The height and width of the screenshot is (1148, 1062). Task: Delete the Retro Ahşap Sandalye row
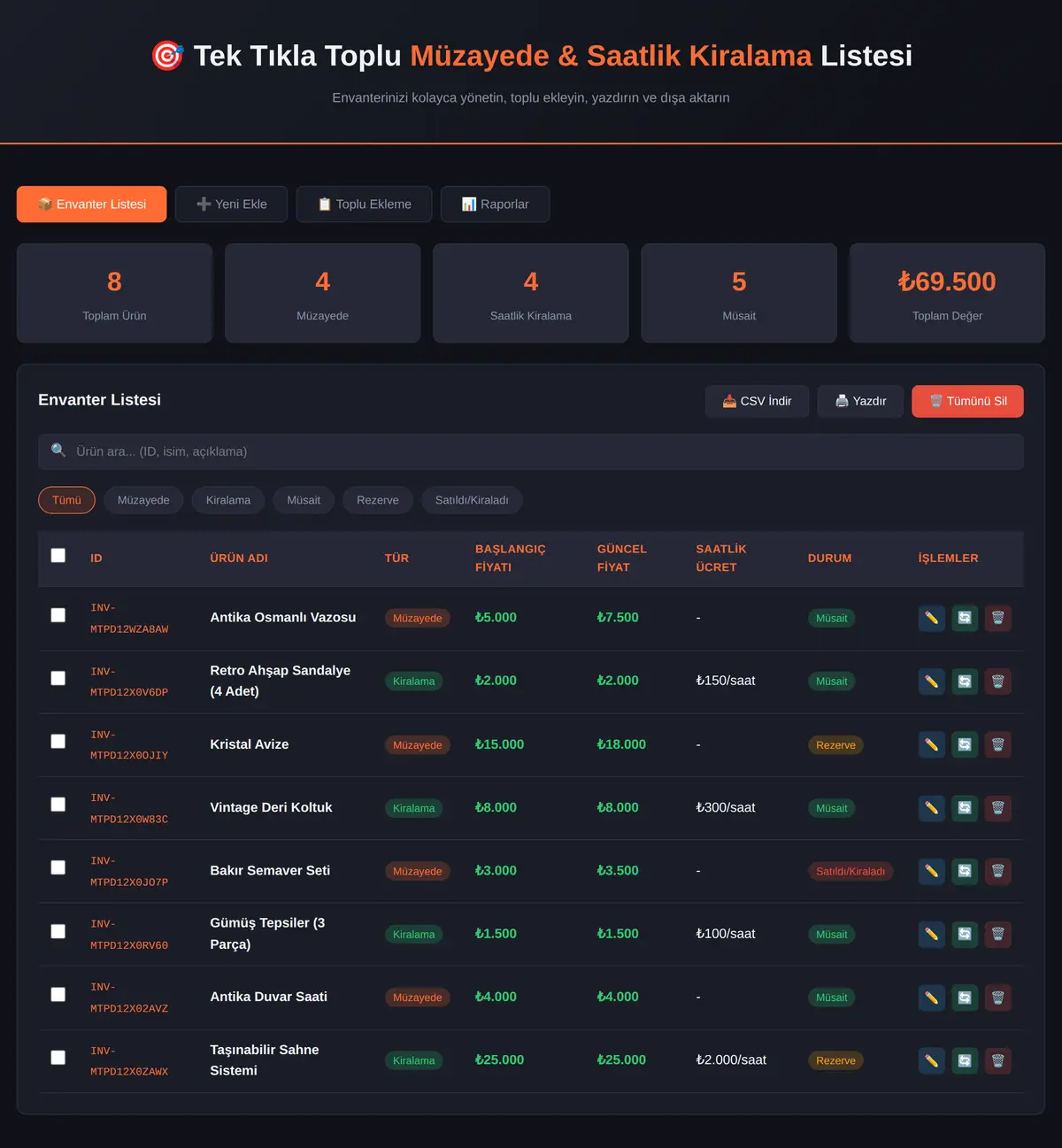pos(997,682)
